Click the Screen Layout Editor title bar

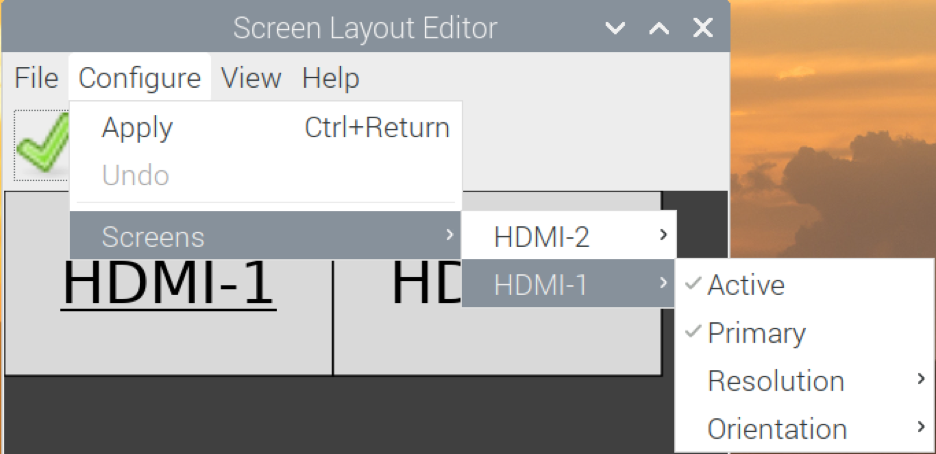tap(364, 28)
